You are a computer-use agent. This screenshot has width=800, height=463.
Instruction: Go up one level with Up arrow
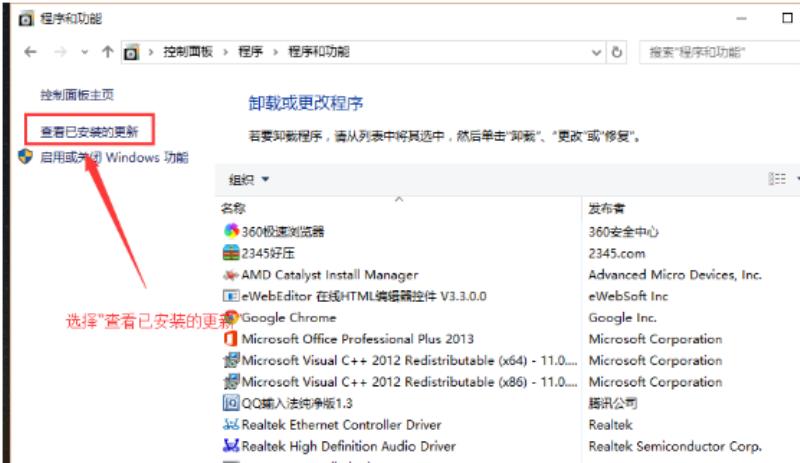(107, 52)
